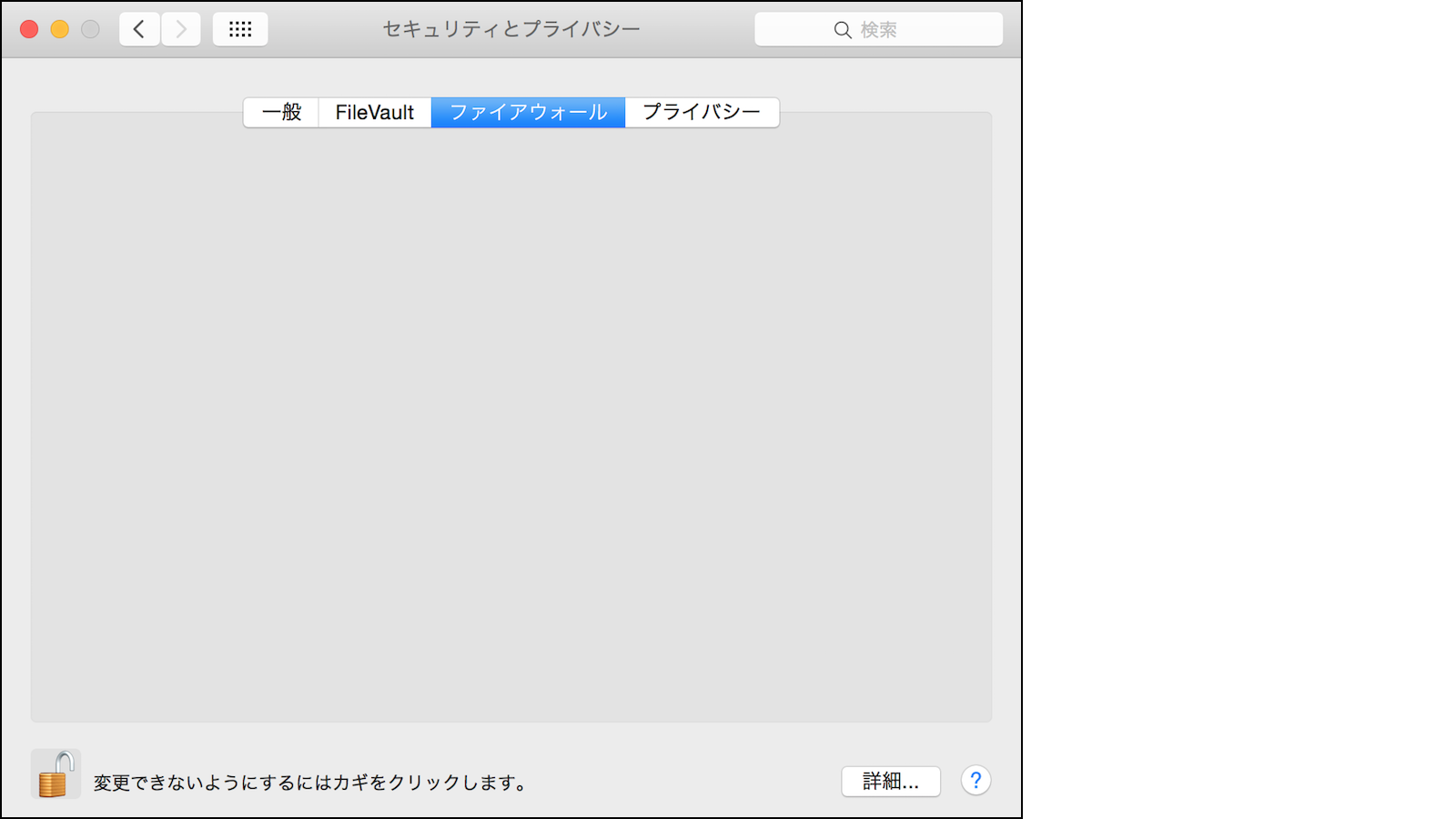Switch to the 一般 tab
Screen dimensions: 1456x819
coord(281,113)
